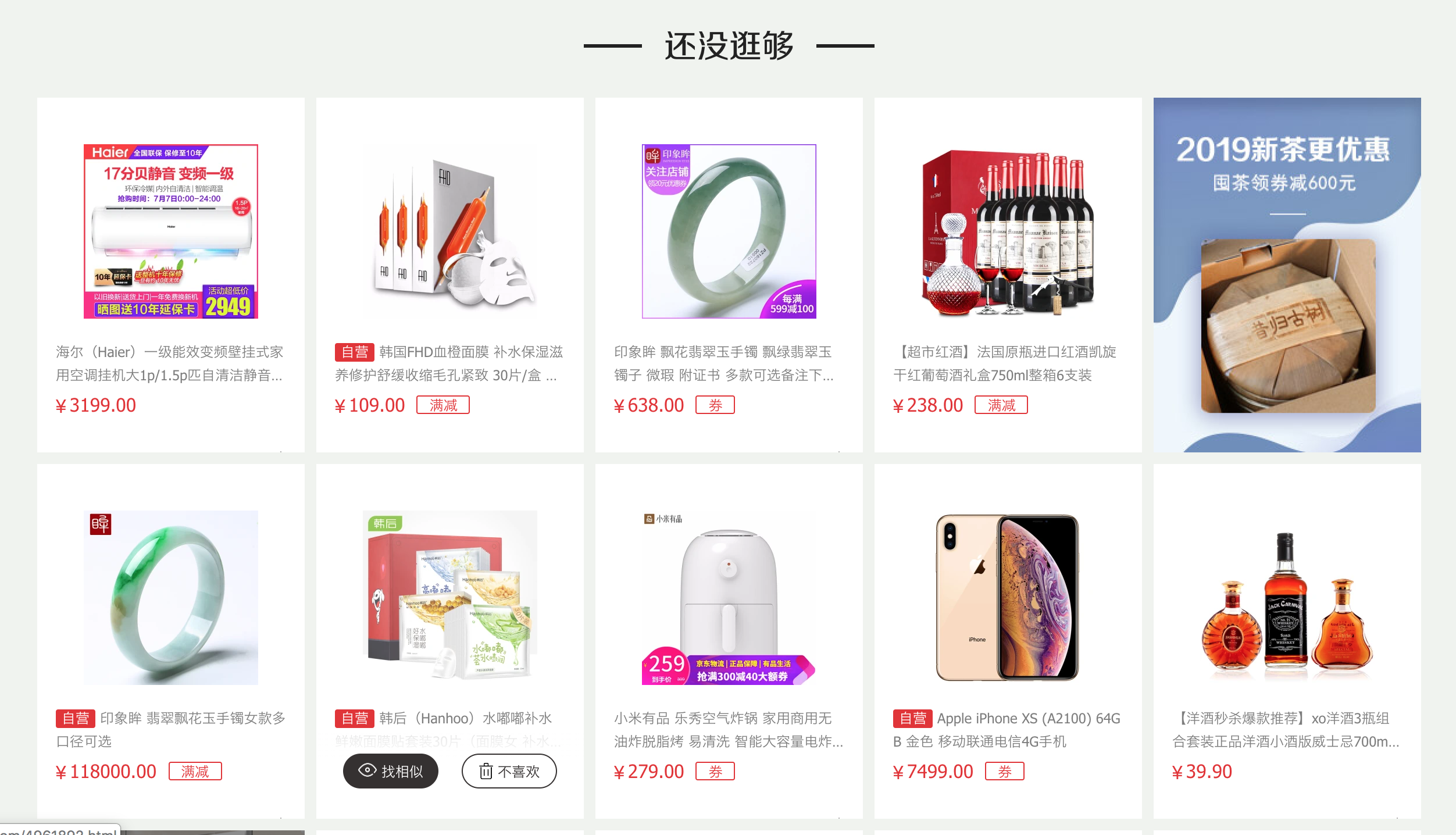Open the green jade bracelet image priced ¥638
1456x835 pixels.
click(x=729, y=231)
